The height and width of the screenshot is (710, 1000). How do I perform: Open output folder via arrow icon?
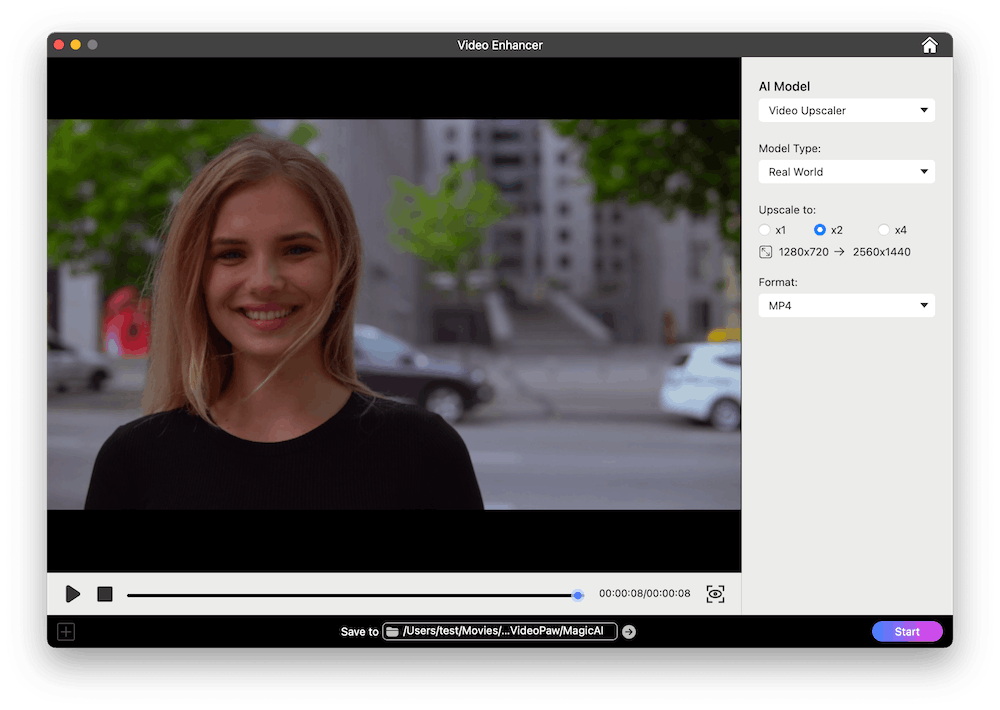click(629, 632)
